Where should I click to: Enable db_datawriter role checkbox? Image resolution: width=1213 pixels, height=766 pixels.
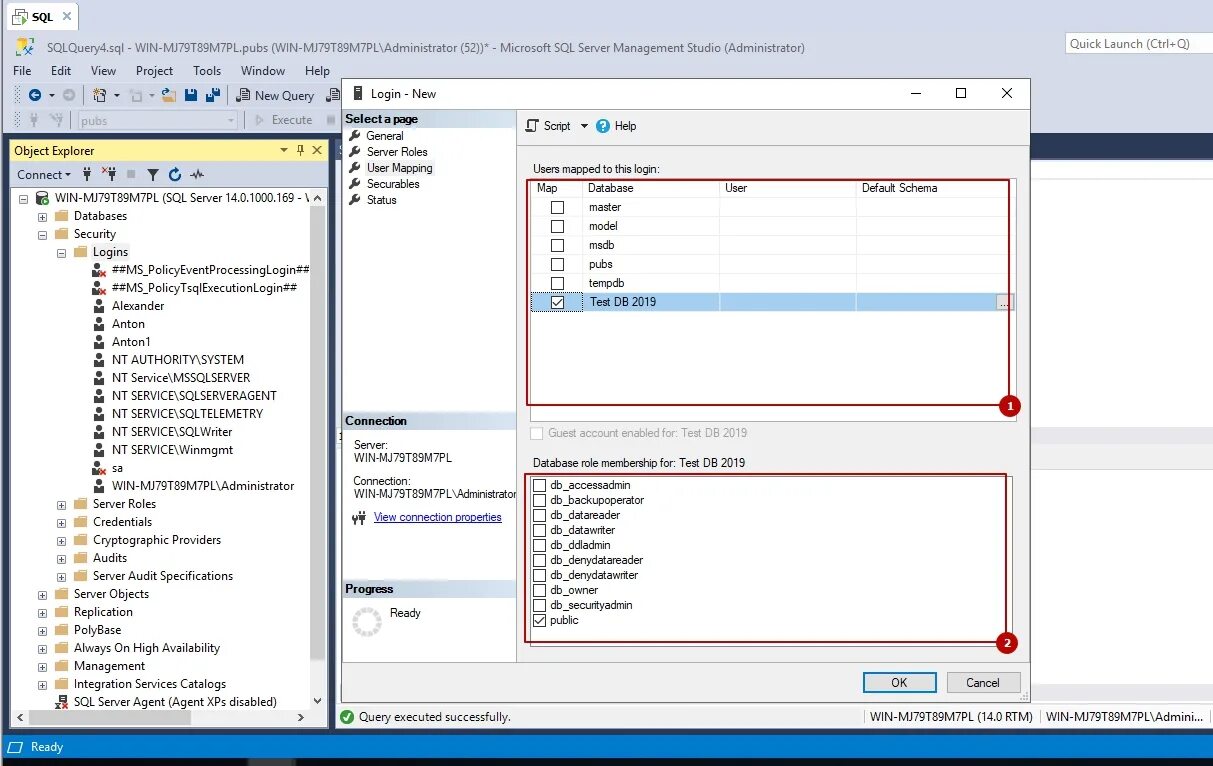[x=540, y=531]
